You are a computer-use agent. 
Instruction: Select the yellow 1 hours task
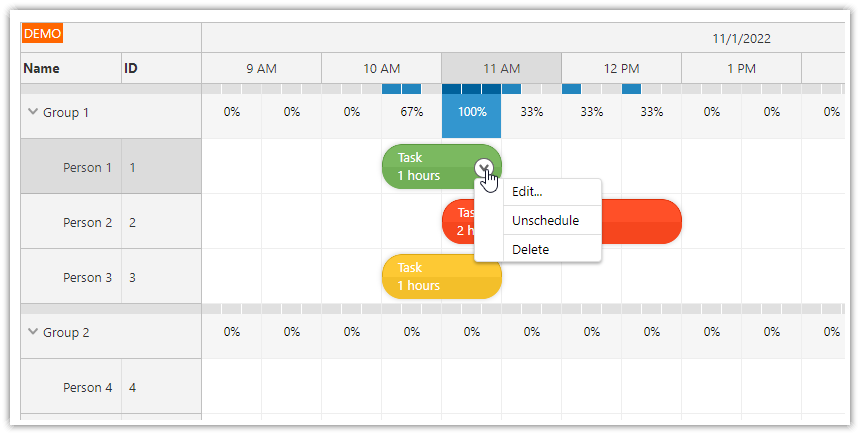point(441,276)
